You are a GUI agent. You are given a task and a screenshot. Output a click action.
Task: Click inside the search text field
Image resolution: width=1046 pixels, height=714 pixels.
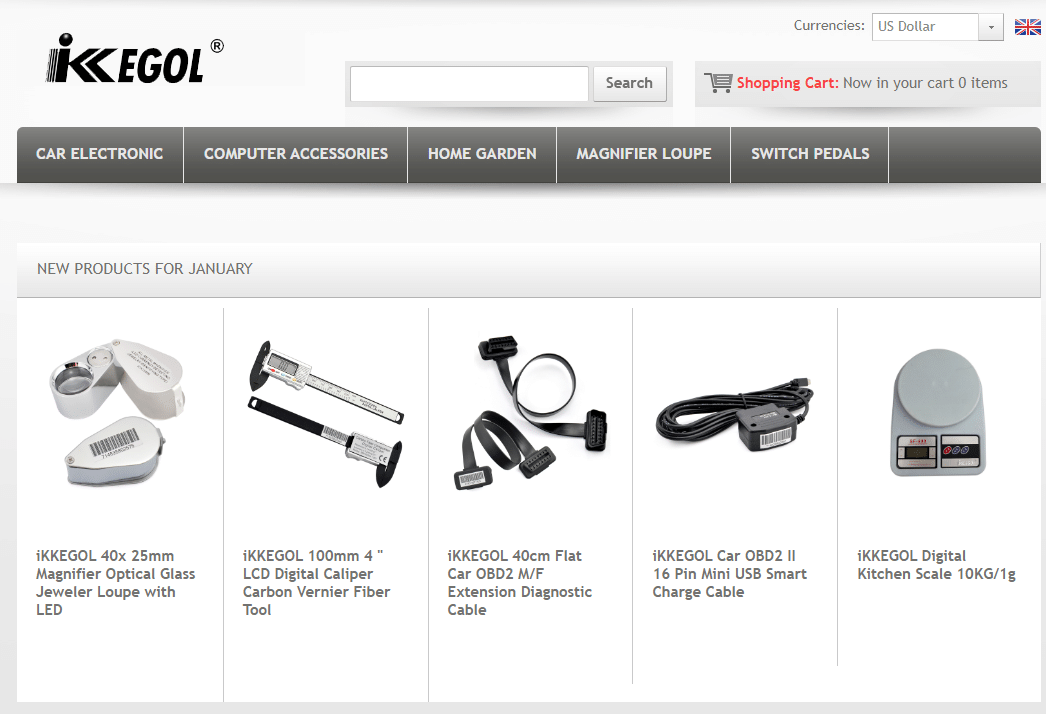click(469, 83)
